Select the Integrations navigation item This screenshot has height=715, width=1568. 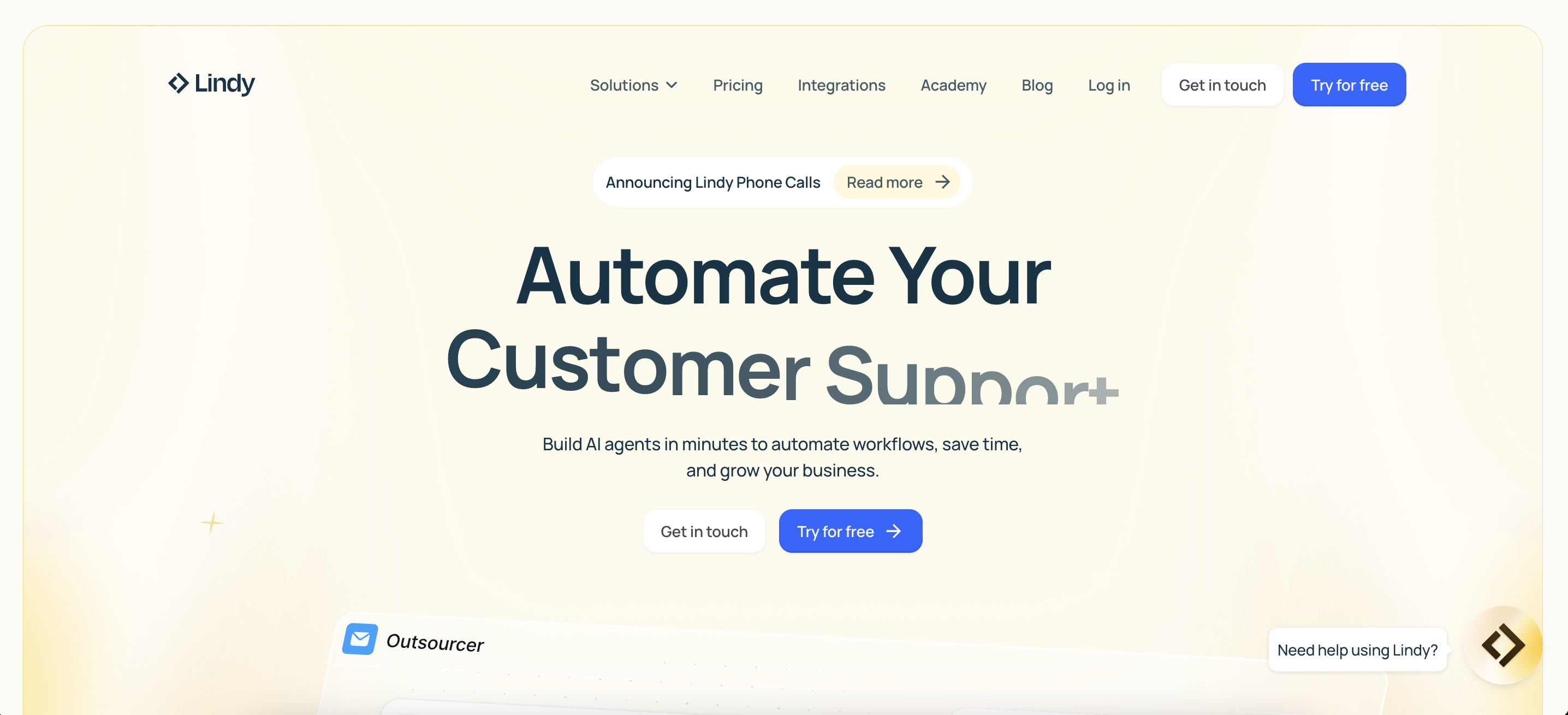tap(841, 84)
